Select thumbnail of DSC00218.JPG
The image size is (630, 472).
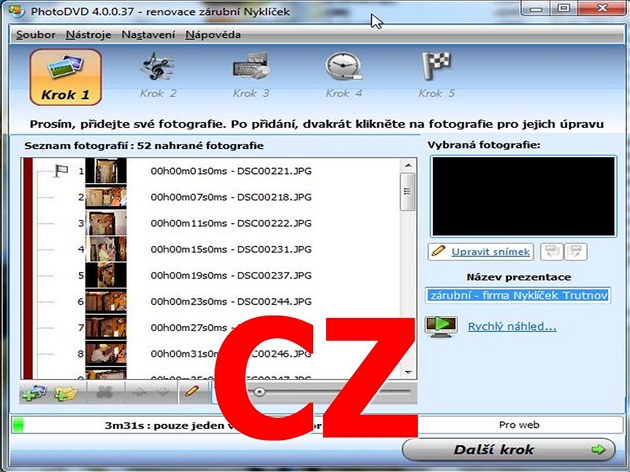(106, 197)
